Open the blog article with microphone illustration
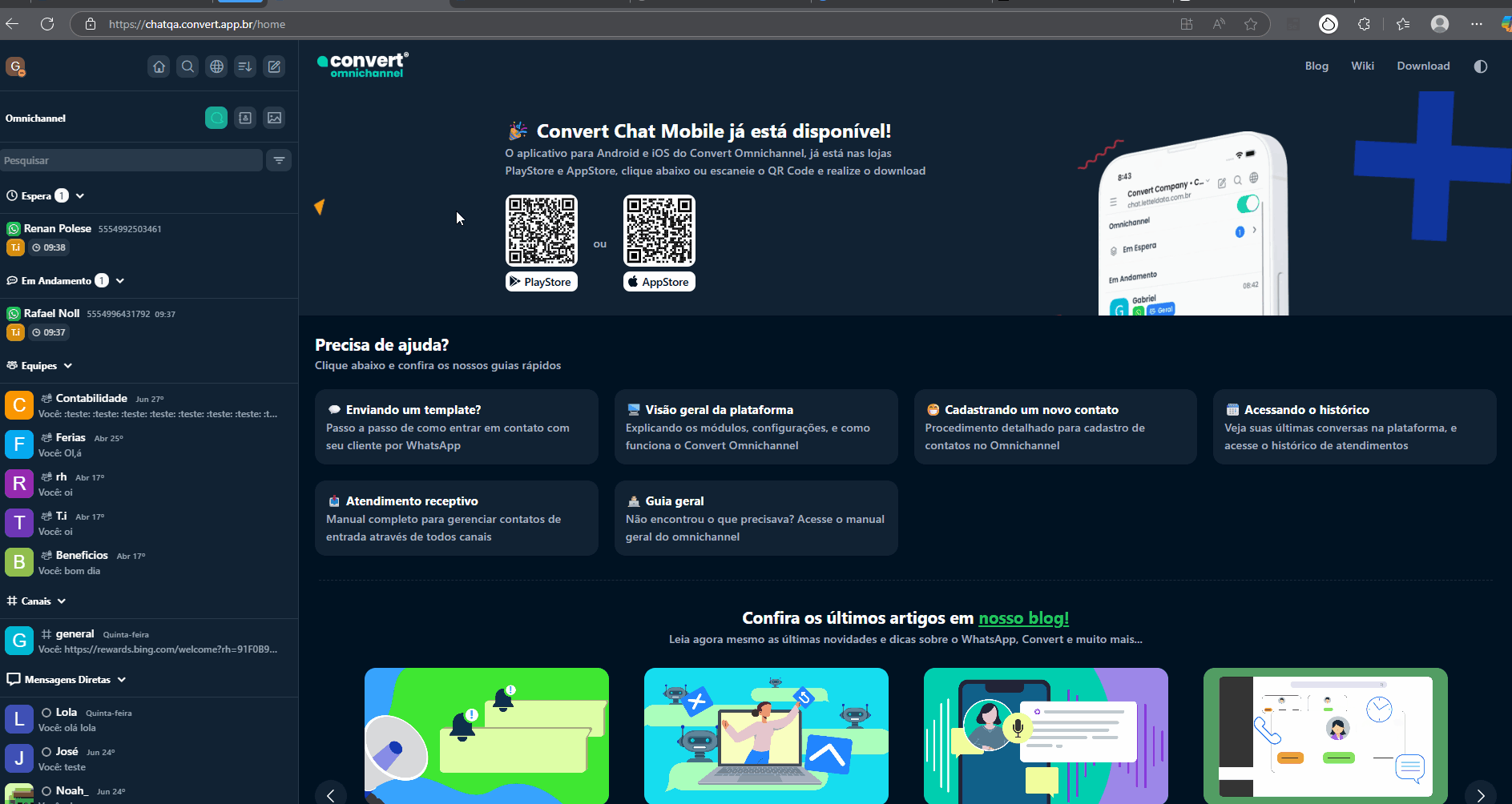This screenshot has width=1512, height=804. [1046, 736]
